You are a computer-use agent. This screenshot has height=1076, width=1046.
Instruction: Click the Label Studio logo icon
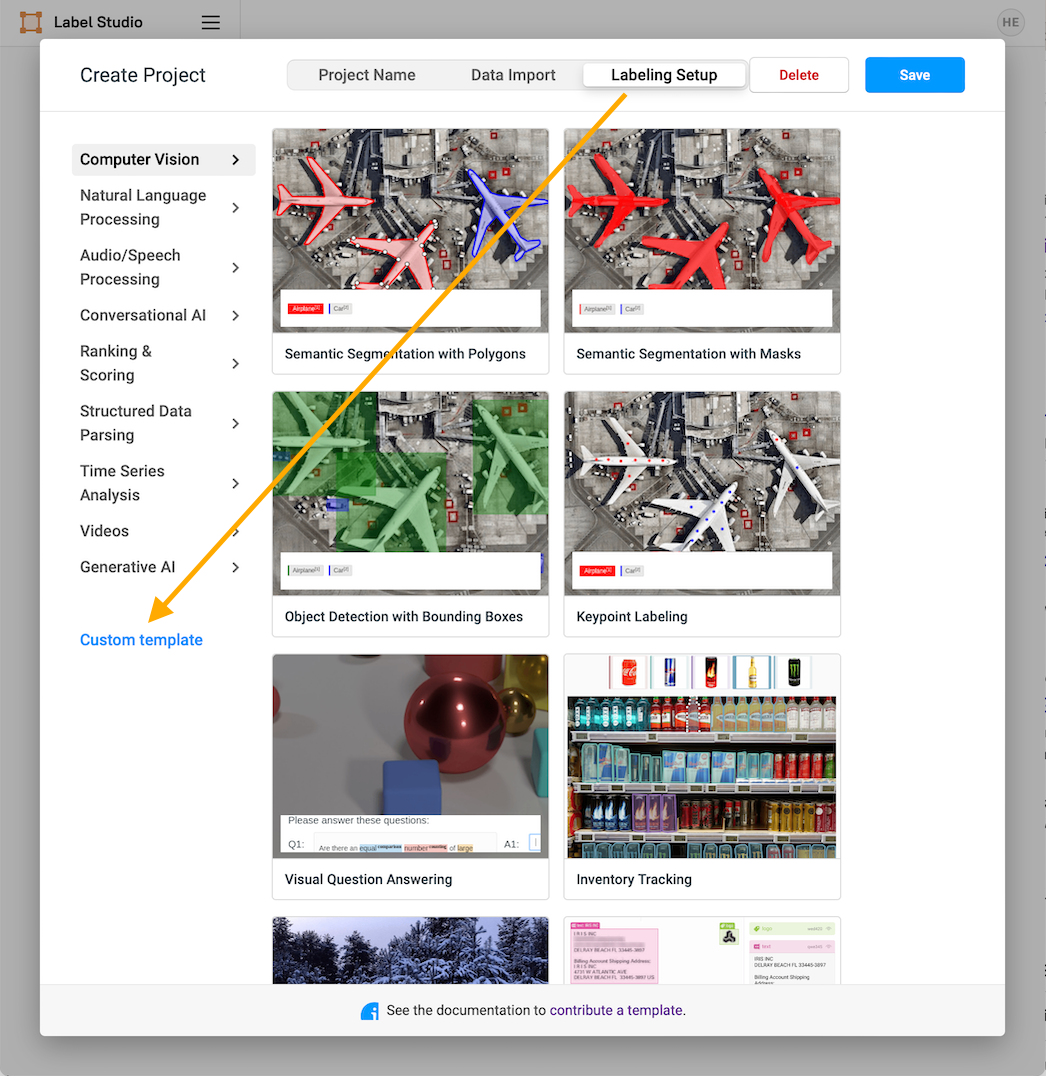(31, 22)
